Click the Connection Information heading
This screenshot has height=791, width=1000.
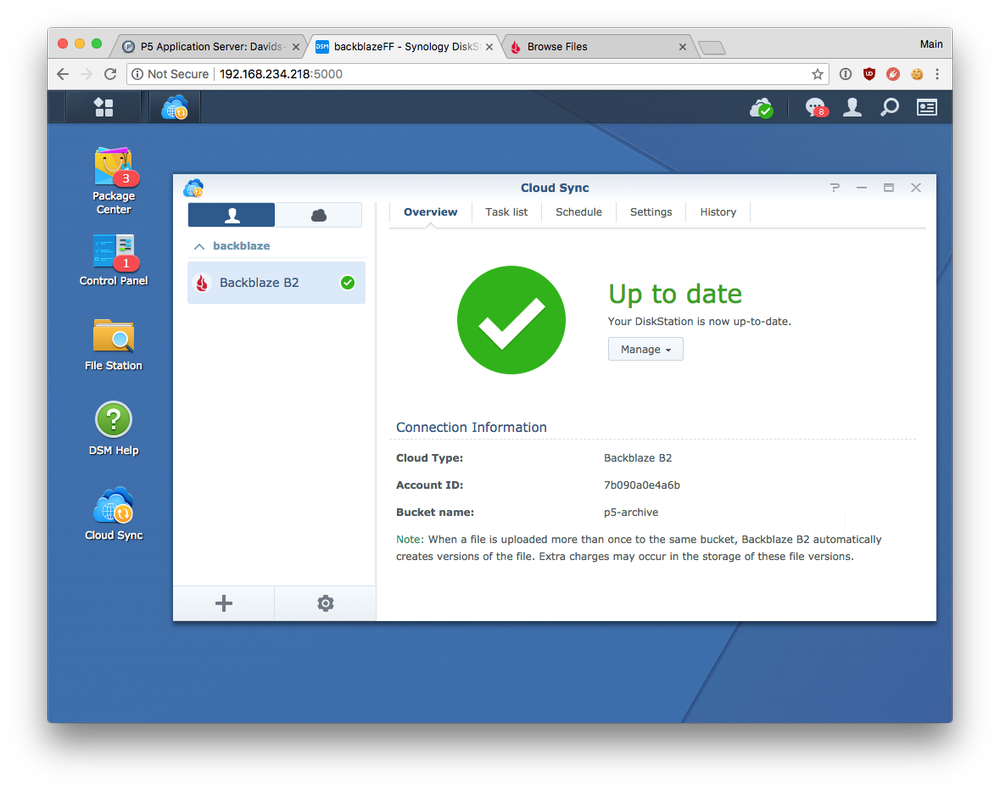pyautogui.click(x=471, y=427)
